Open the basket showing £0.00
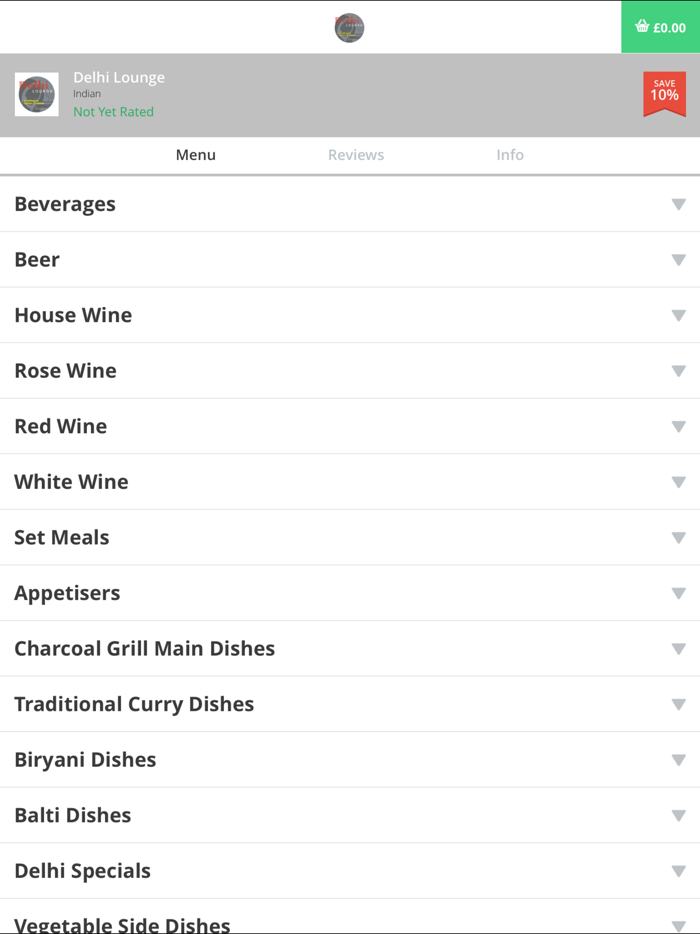Image resolution: width=700 pixels, height=934 pixels. point(660,27)
